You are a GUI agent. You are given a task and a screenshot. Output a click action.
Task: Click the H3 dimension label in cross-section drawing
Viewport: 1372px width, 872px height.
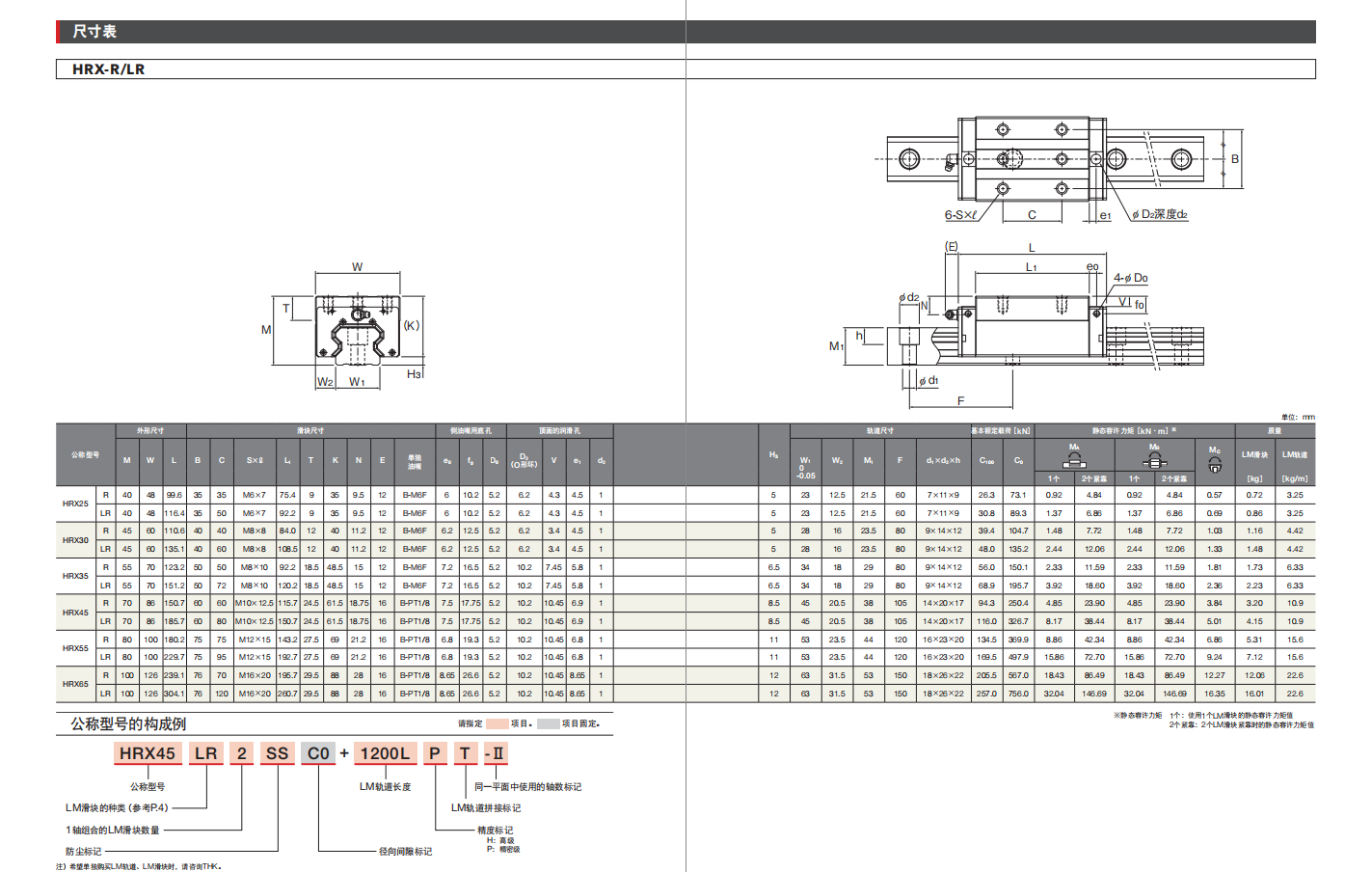click(414, 374)
